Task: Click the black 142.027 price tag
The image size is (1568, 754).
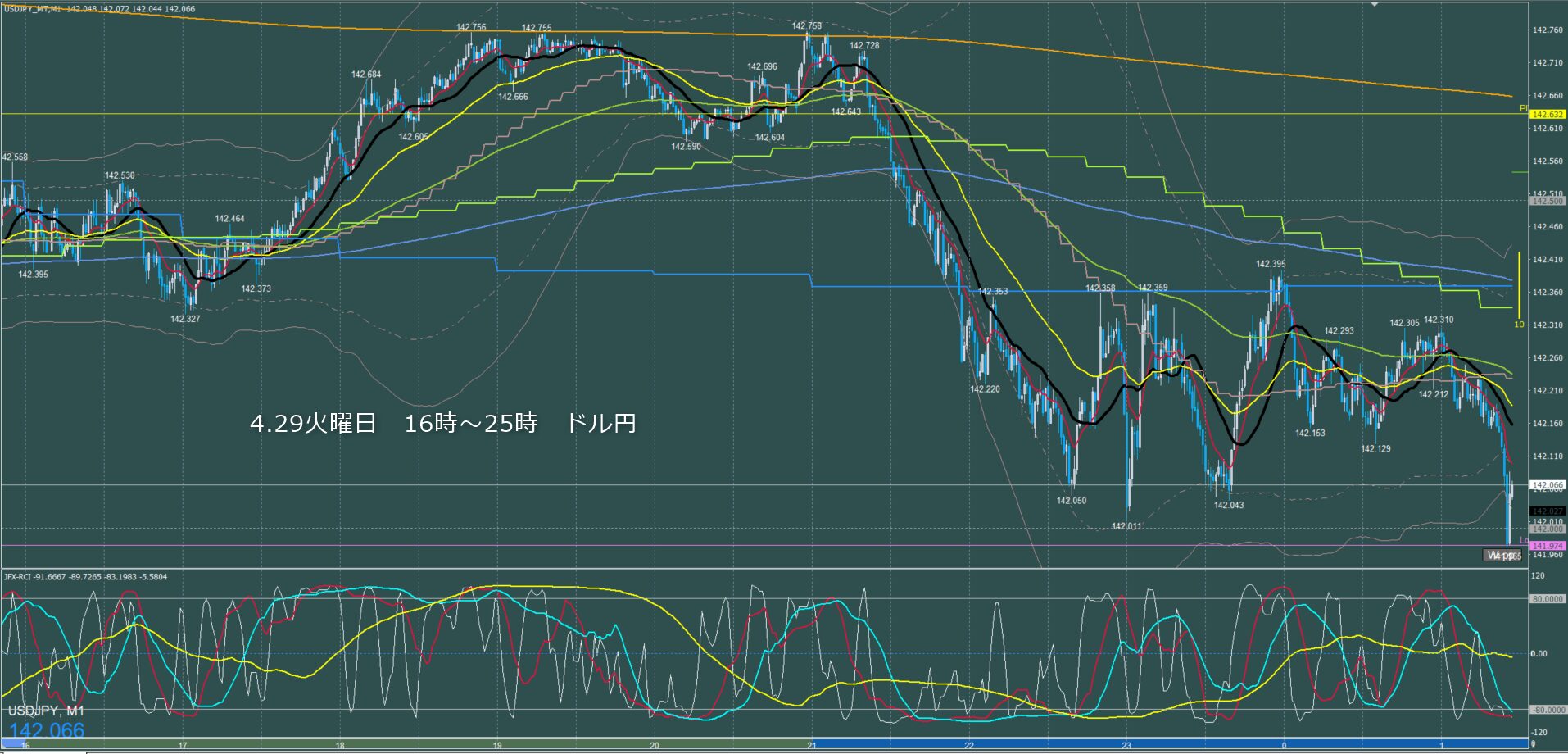Action: (1548, 511)
